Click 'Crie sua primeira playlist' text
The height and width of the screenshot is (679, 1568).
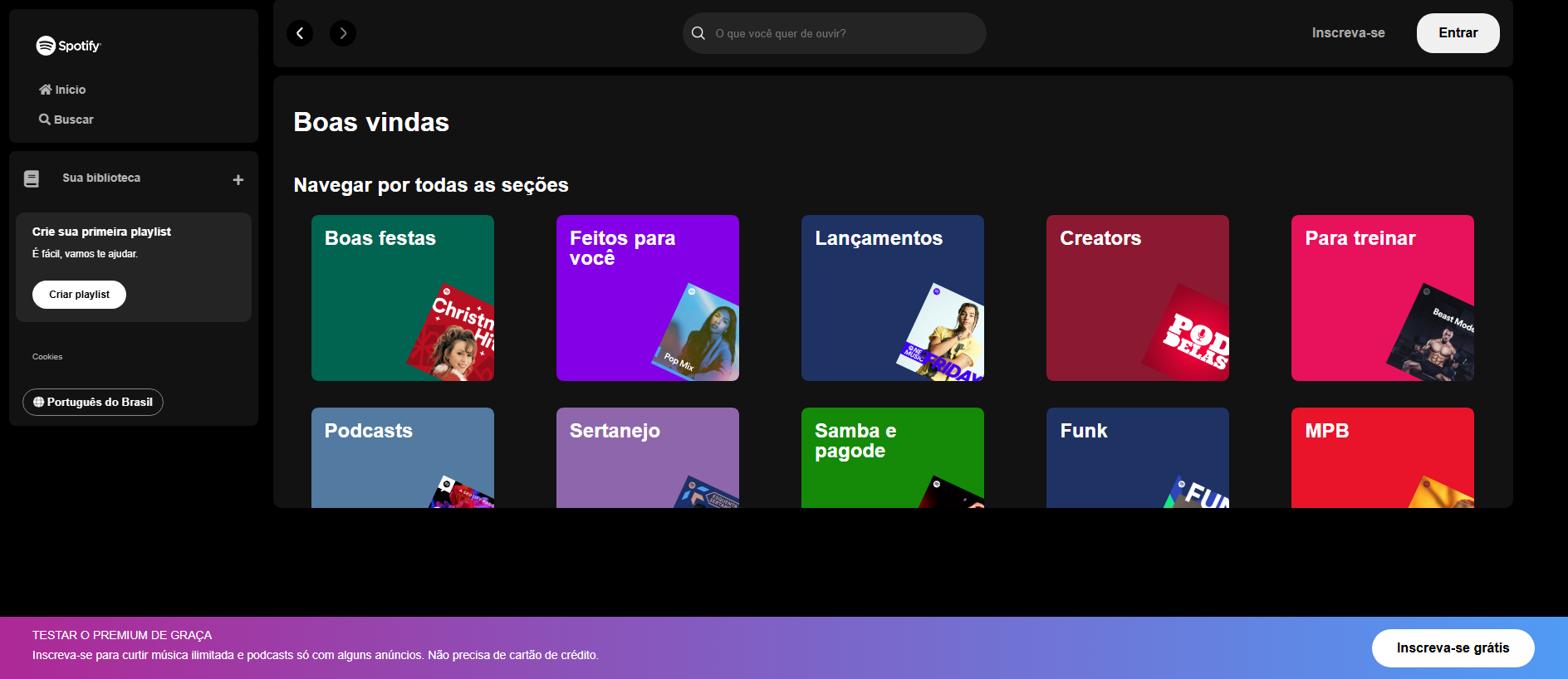[x=101, y=232]
